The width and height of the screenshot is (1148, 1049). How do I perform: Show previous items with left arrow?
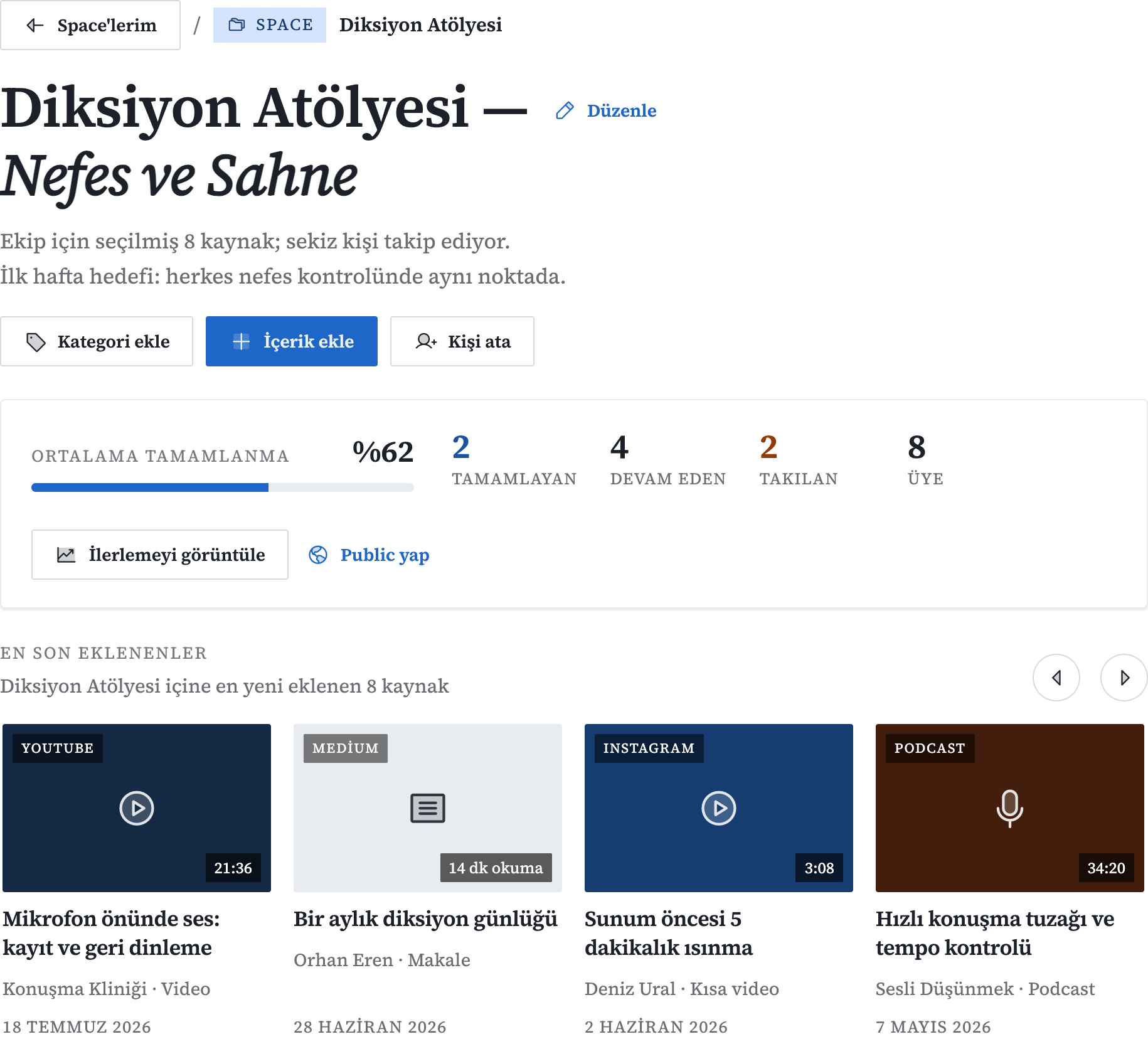1056,678
